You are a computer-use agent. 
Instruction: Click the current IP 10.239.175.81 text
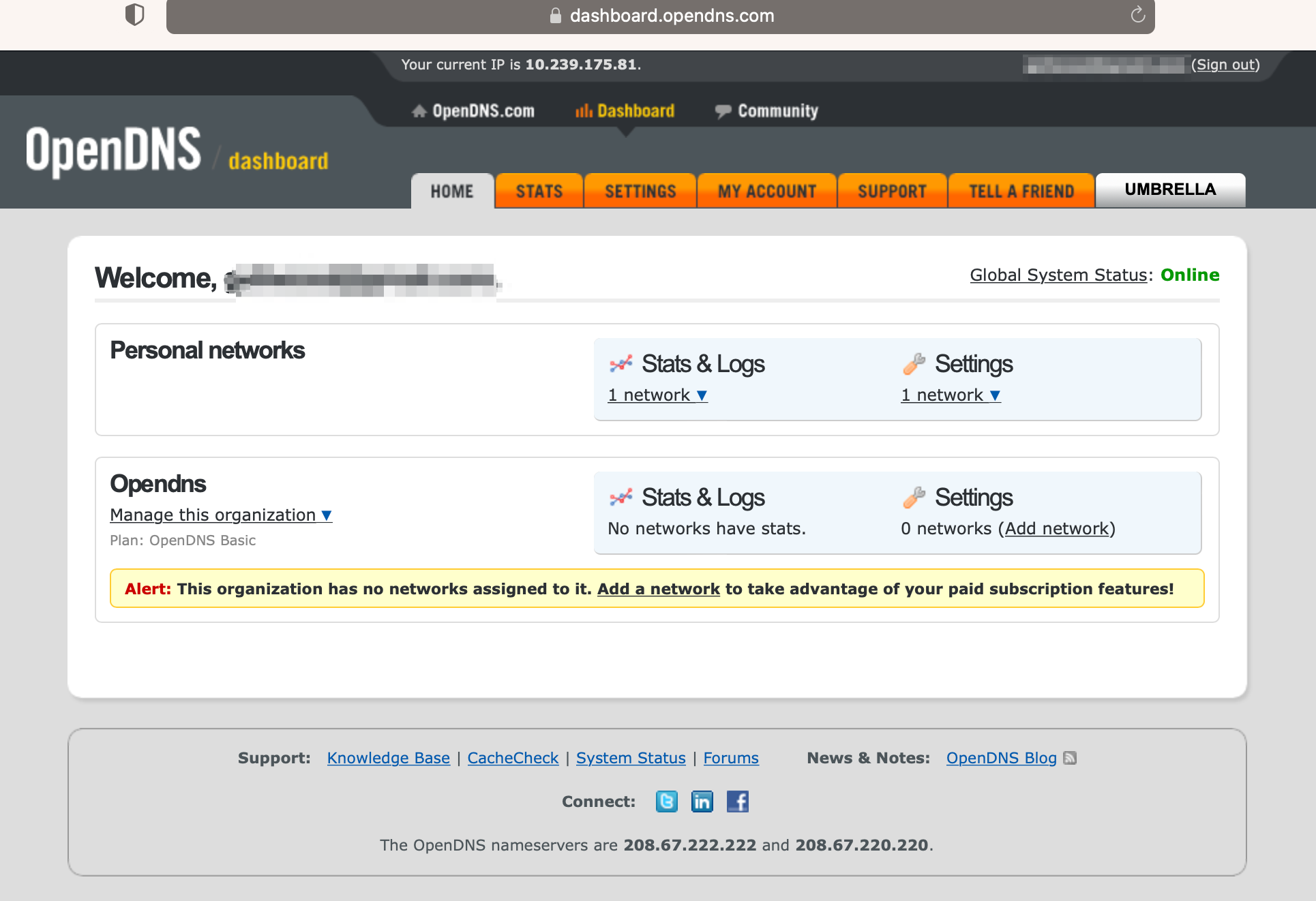[x=581, y=65]
